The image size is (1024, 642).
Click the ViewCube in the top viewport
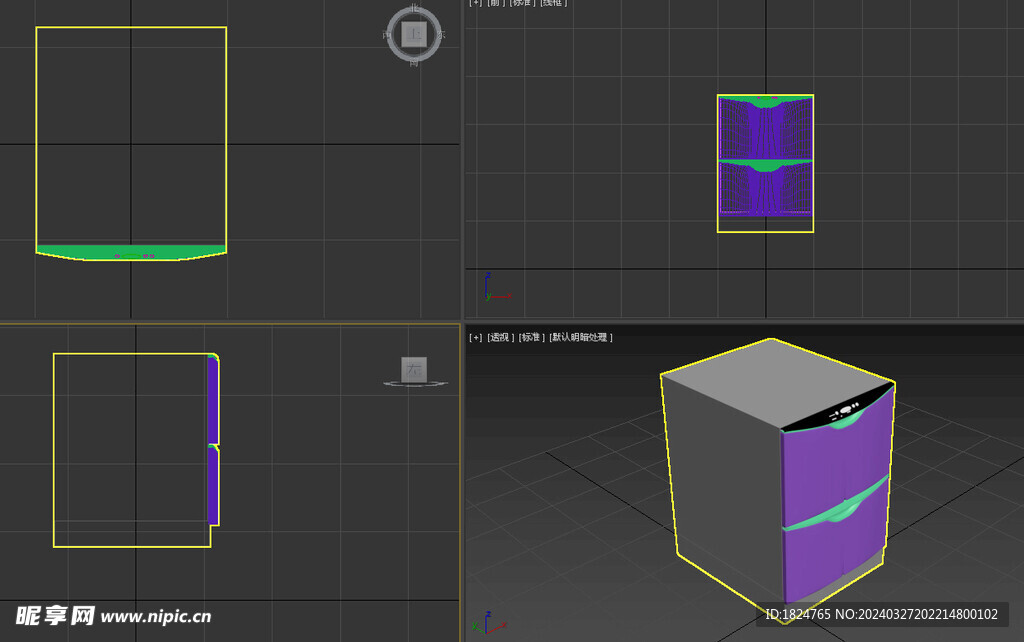pyautogui.click(x=414, y=35)
